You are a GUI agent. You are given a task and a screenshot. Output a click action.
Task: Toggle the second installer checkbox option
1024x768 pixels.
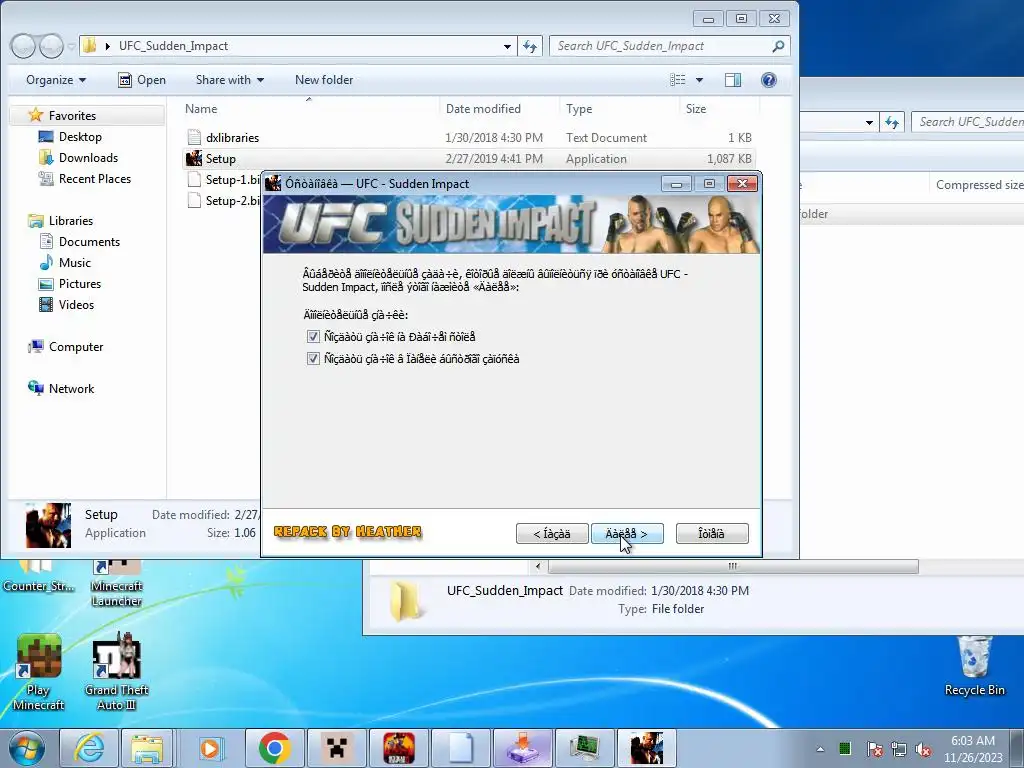click(x=313, y=359)
